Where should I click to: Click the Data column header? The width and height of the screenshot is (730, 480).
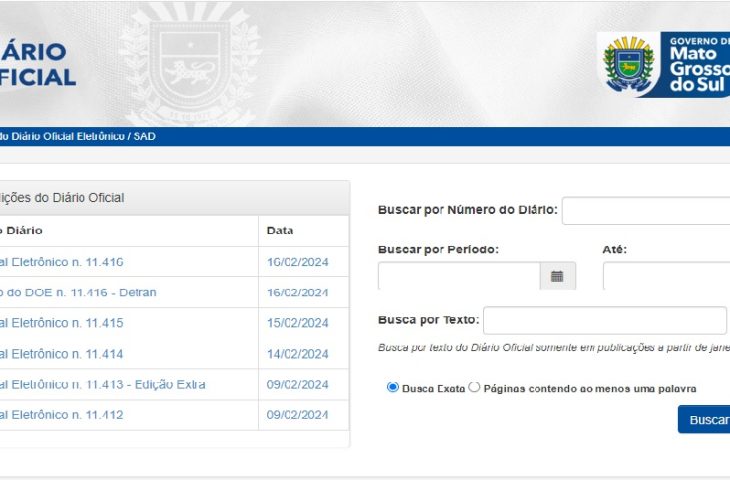point(280,231)
